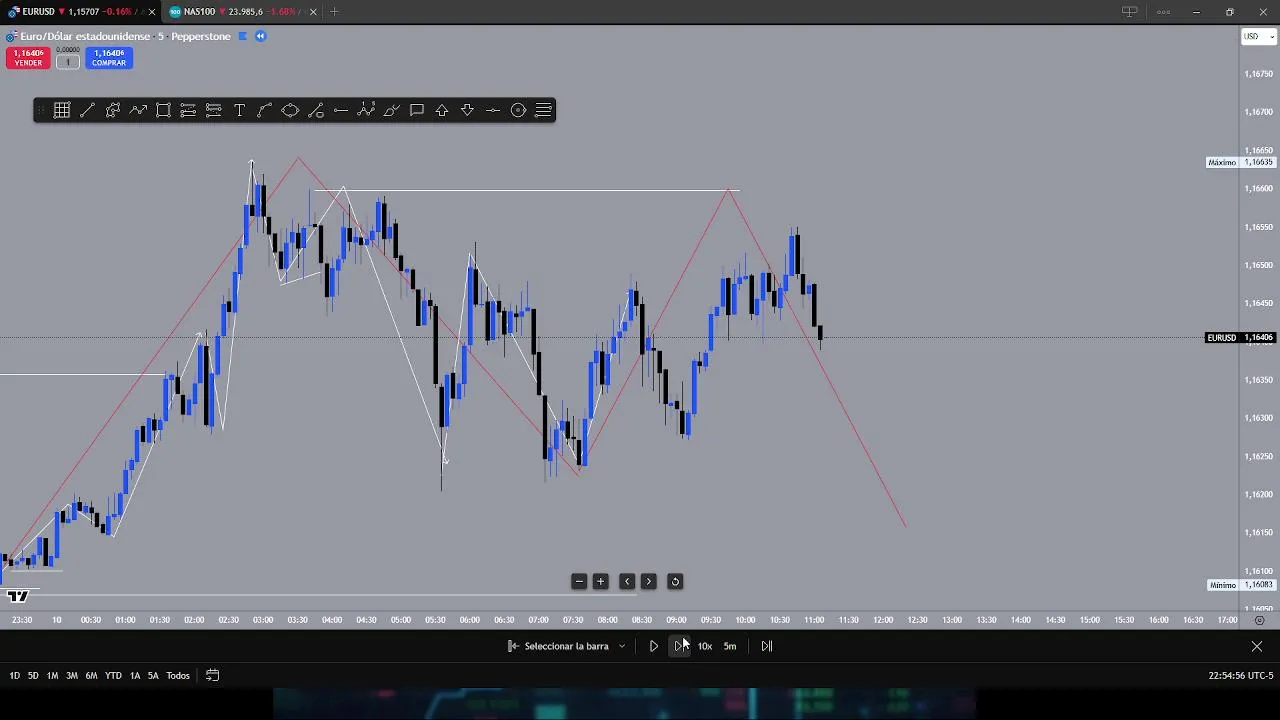Set date range to 5D
Viewport: 1280px width, 720px height.
click(x=33, y=676)
